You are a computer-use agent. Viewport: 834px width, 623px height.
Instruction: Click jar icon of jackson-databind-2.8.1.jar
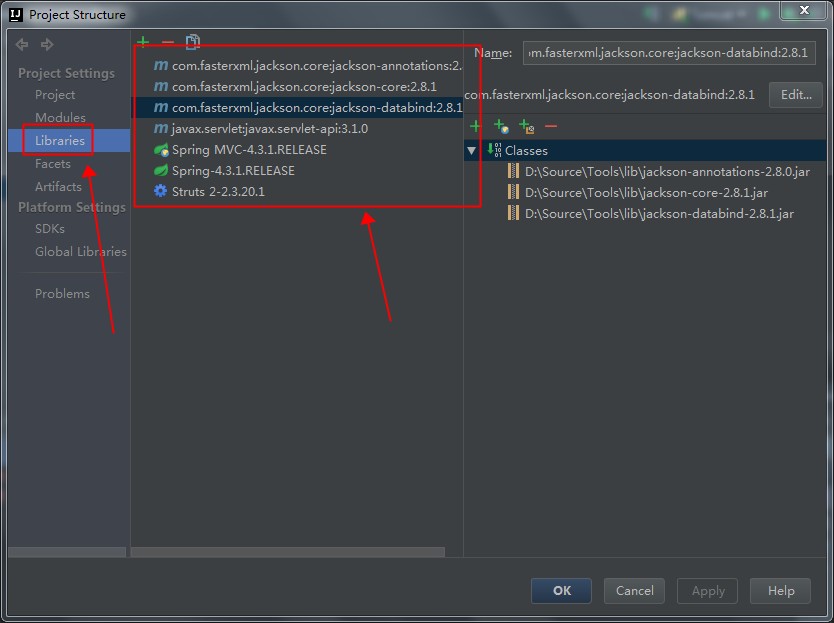coord(513,213)
